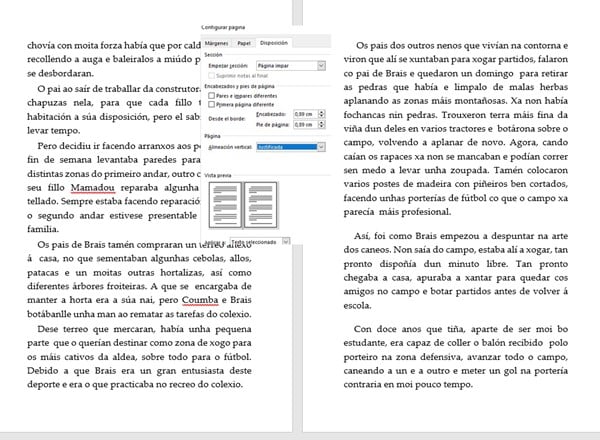Expand the Alineación vertical combo box
The image size is (600, 440).
320,147
